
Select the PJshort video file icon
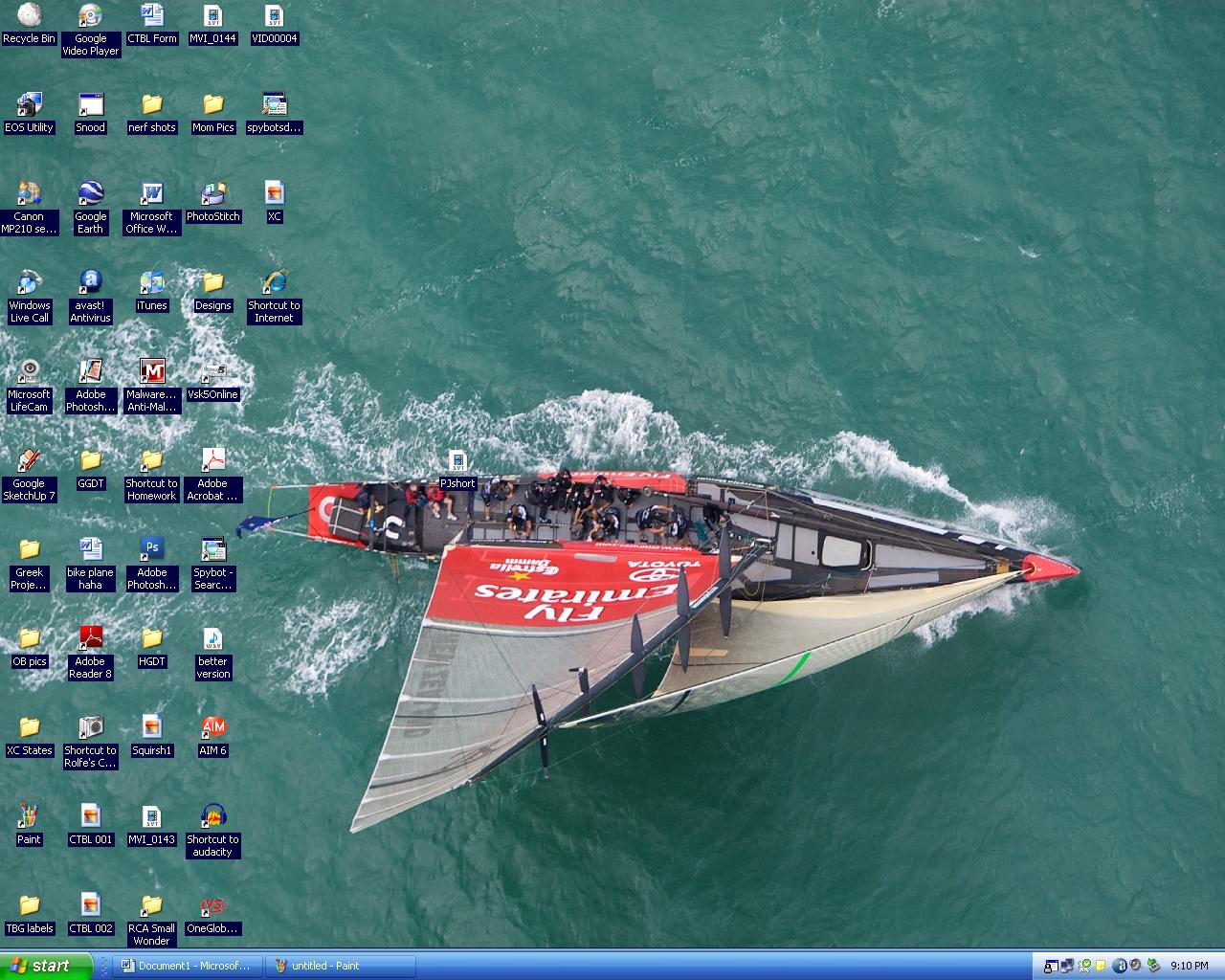(457, 463)
